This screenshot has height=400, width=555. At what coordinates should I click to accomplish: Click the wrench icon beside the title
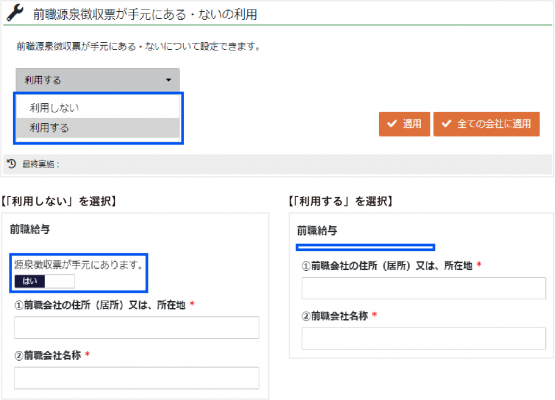tap(15, 13)
